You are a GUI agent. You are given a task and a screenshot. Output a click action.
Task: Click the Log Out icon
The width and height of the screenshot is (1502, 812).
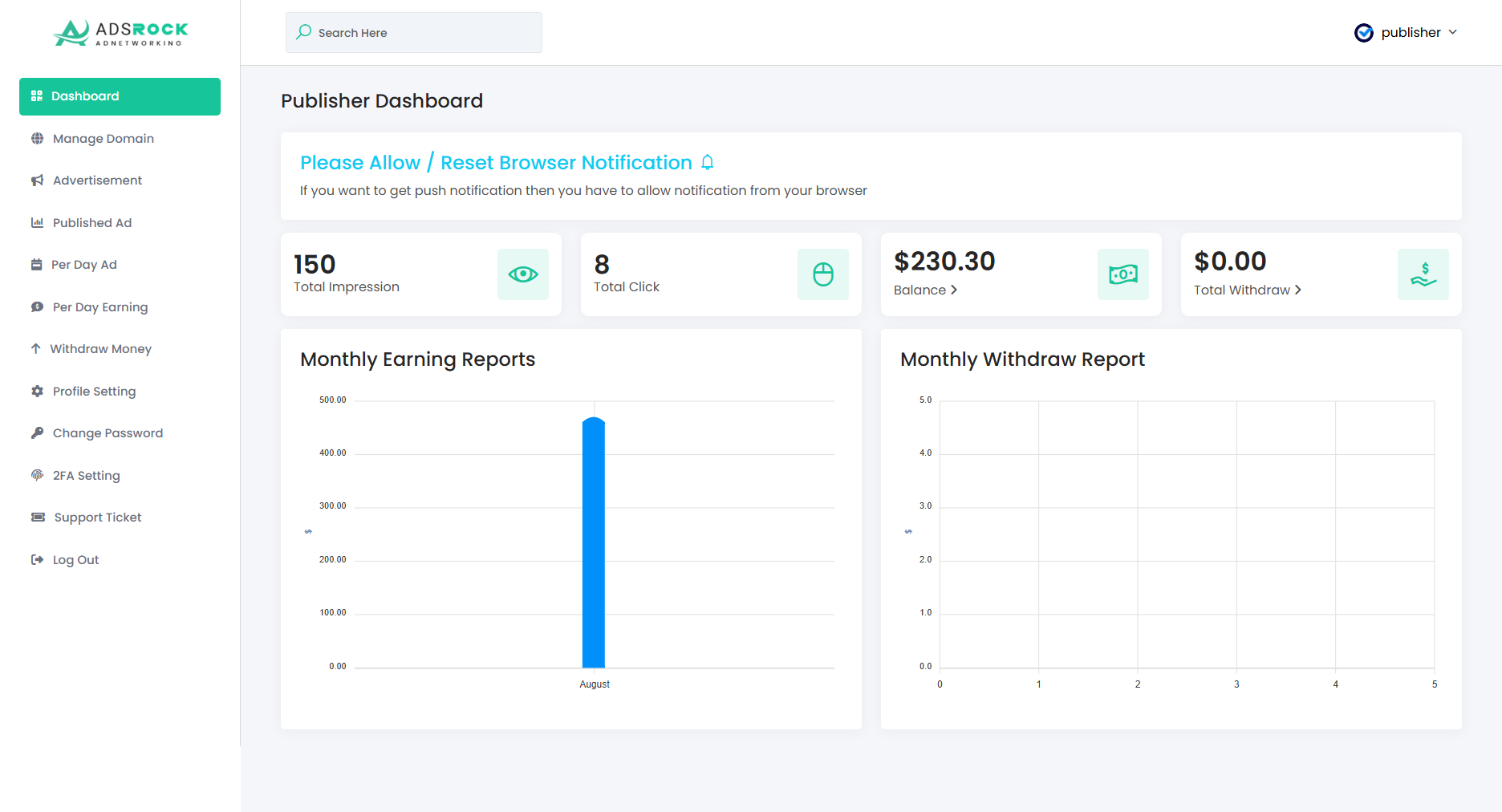(x=37, y=559)
